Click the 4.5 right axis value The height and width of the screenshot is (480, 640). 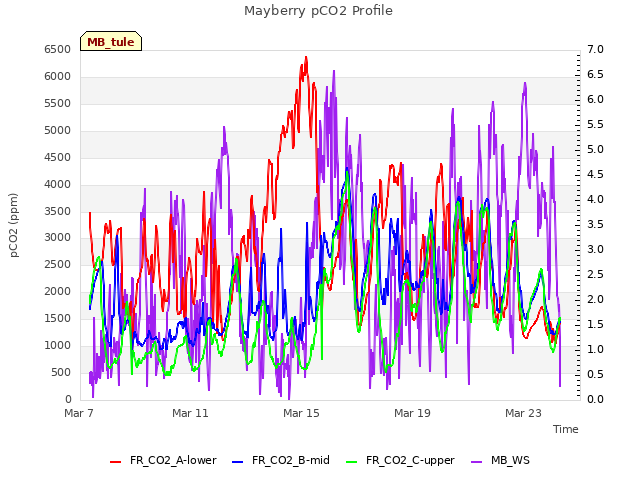point(595,175)
